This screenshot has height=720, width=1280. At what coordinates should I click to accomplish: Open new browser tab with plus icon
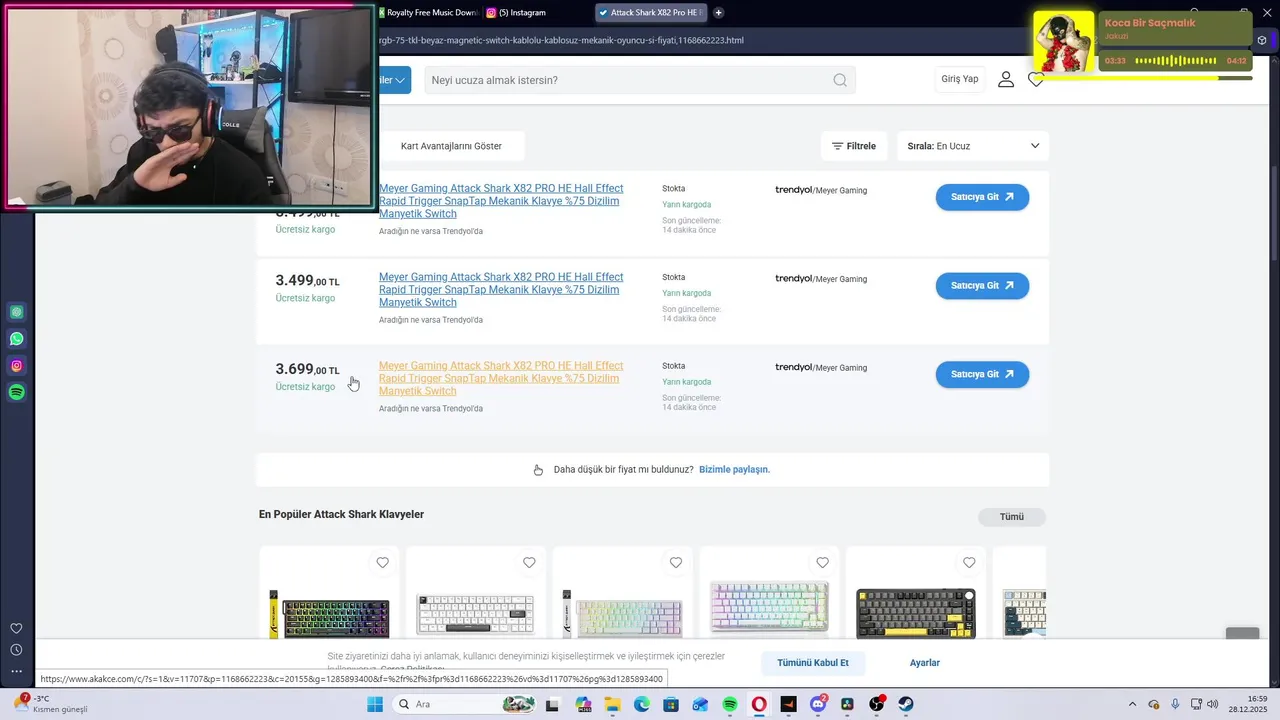718,12
